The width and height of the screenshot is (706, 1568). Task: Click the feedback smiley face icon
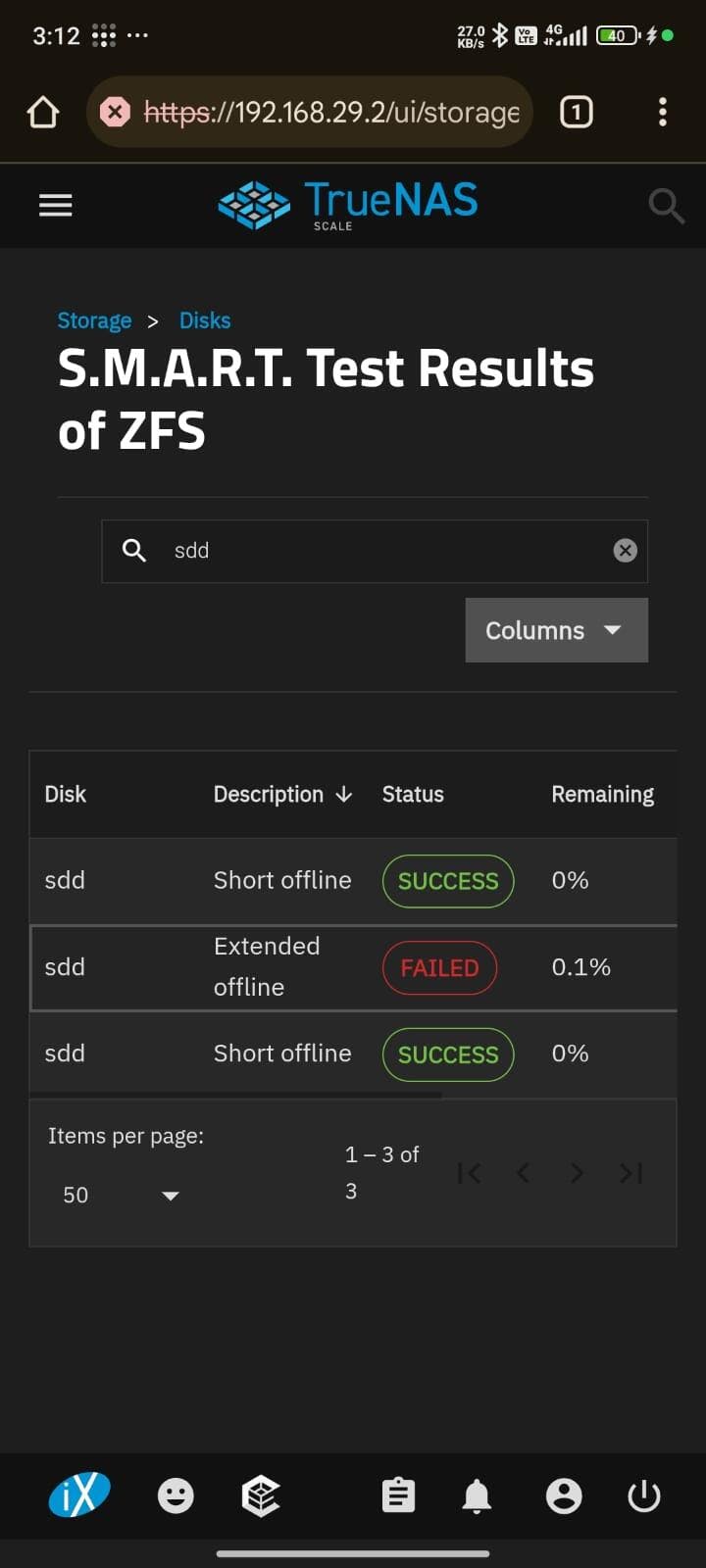pyautogui.click(x=176, y=1495)
